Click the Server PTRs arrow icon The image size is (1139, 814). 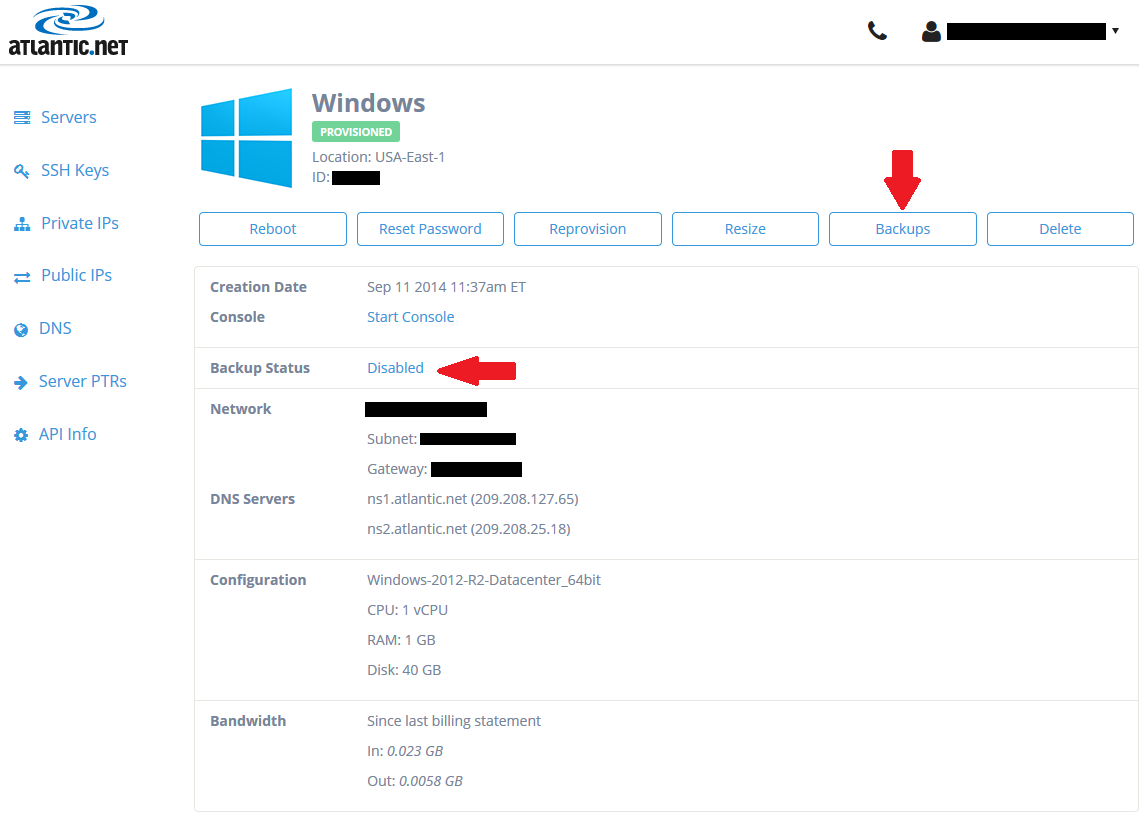coord(21,382)
